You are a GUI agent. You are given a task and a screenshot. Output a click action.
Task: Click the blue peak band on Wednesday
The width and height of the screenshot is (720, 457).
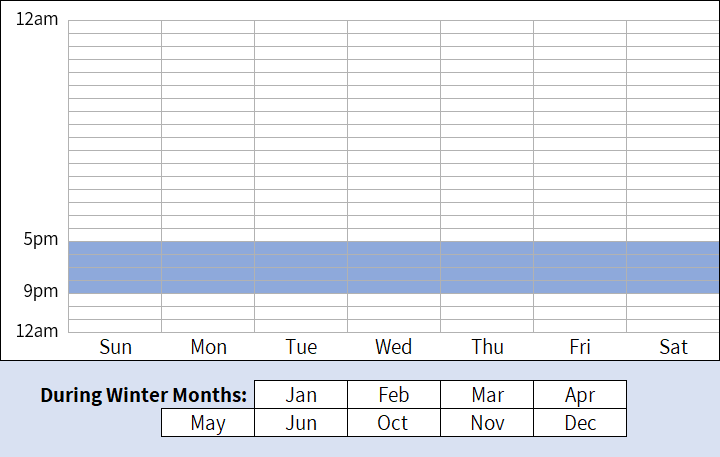394,267
